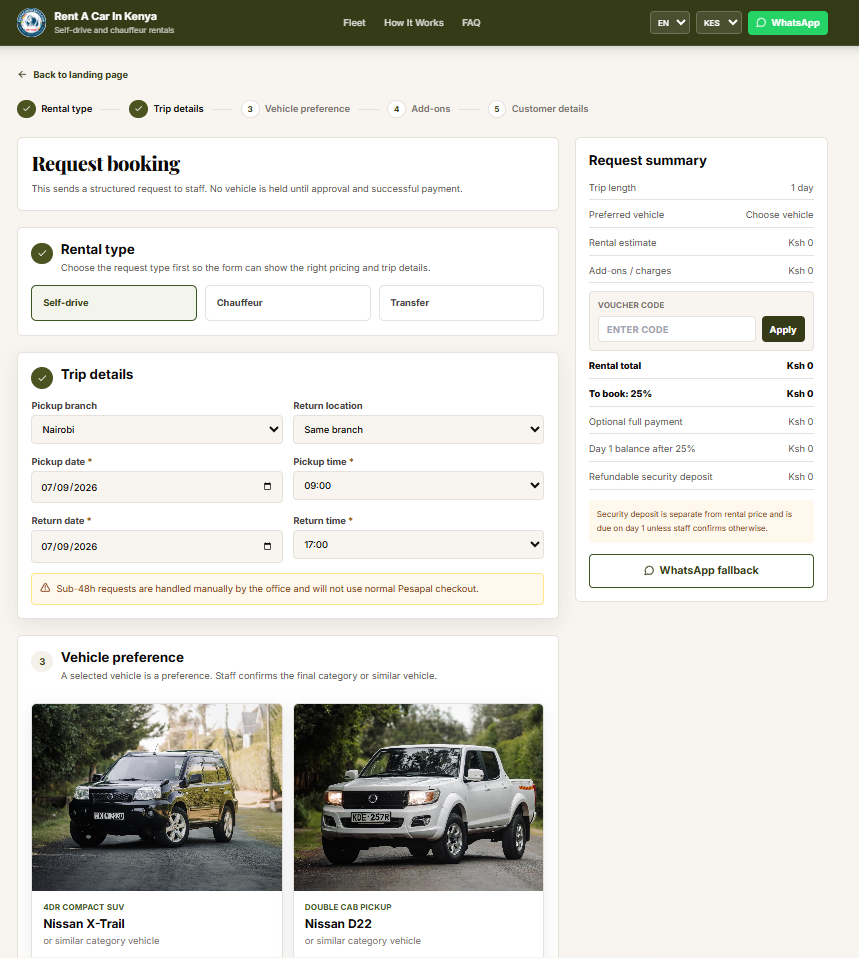The width and height of the screenshot is (859, 958).
Task: Select Transfer rental type
Action: pos(461,303)
